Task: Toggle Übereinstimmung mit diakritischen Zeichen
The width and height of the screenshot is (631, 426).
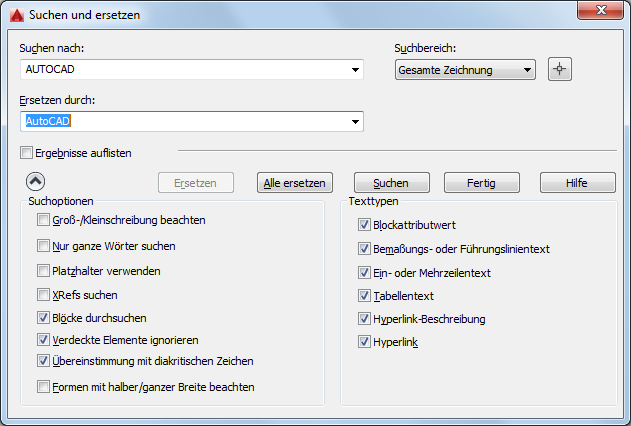Action: tap(43, 361)
